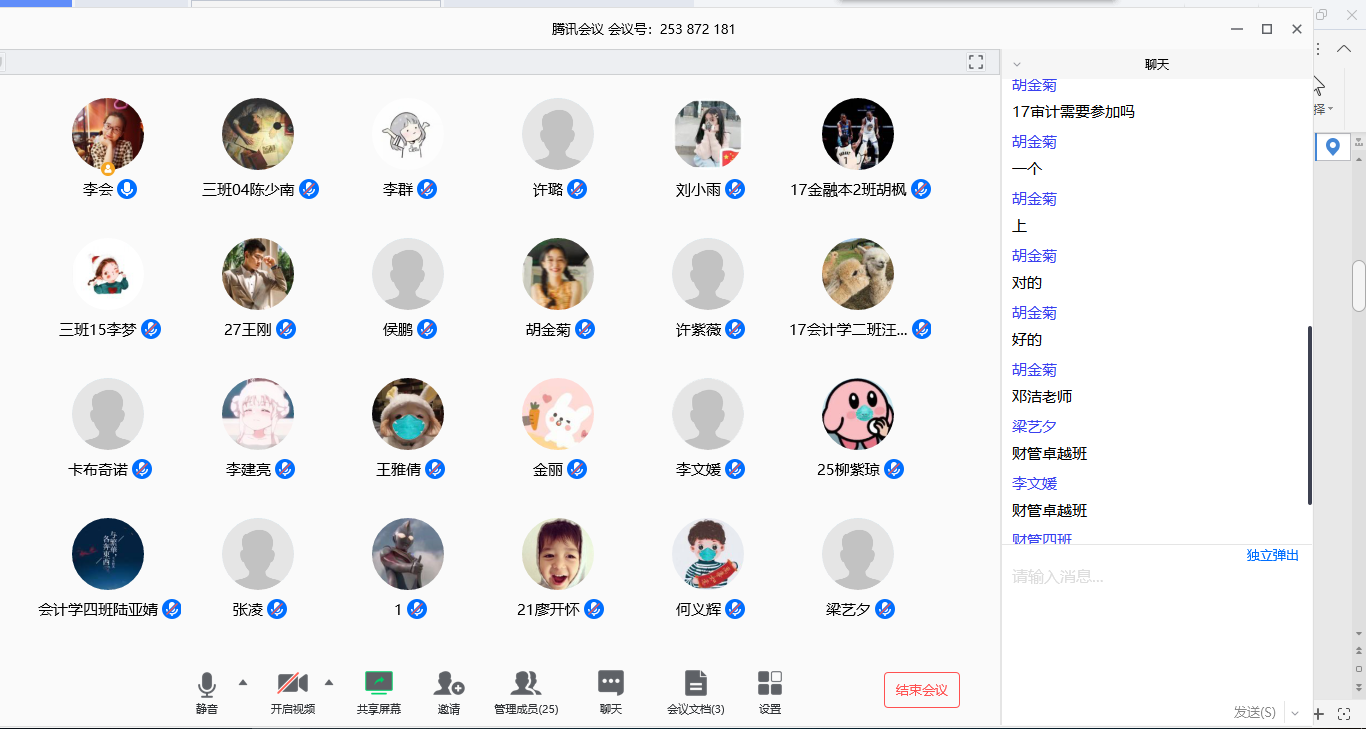Image resolution: width=1366 pixels, height=729 pixels.
Task: Click the 结束会议 end meeting button
Action: coord(921,690)
